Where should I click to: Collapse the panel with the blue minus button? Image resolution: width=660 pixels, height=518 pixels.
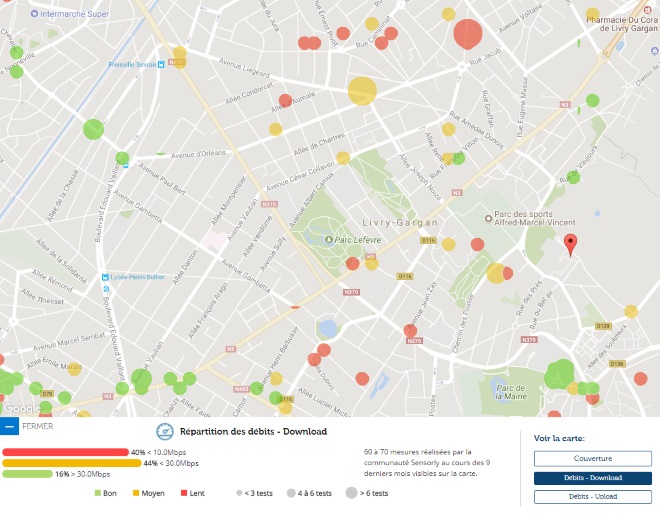(9, 427)
